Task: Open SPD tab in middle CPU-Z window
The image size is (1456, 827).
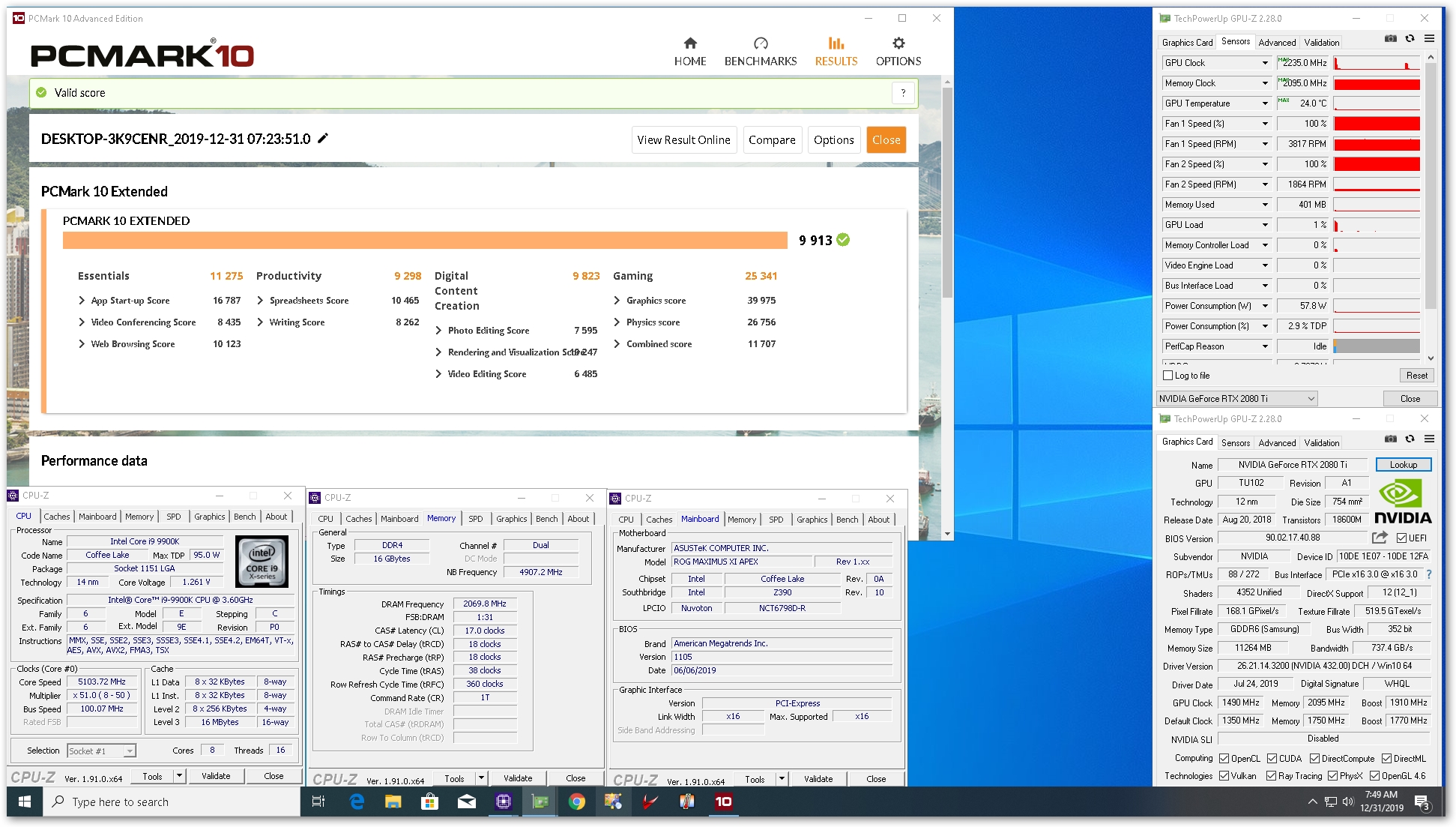Action: (x=475, y=519)
